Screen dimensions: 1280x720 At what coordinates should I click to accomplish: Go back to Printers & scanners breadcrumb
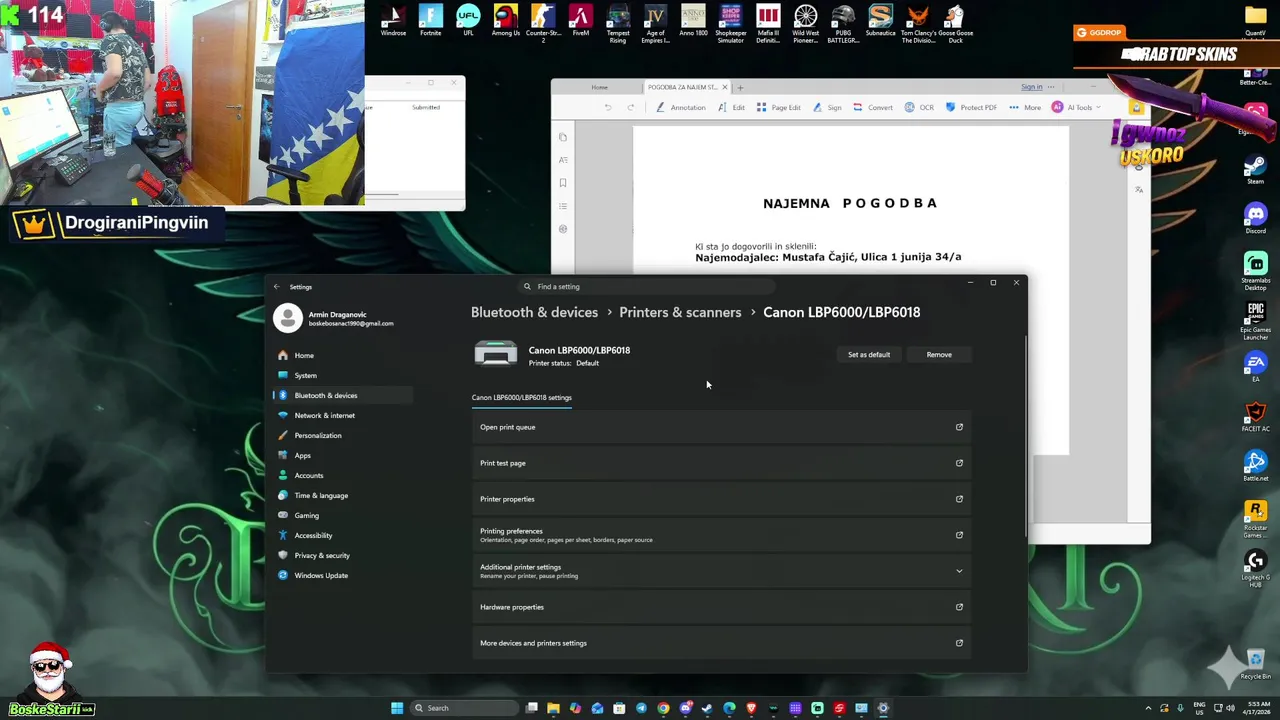tap(680, 312)
